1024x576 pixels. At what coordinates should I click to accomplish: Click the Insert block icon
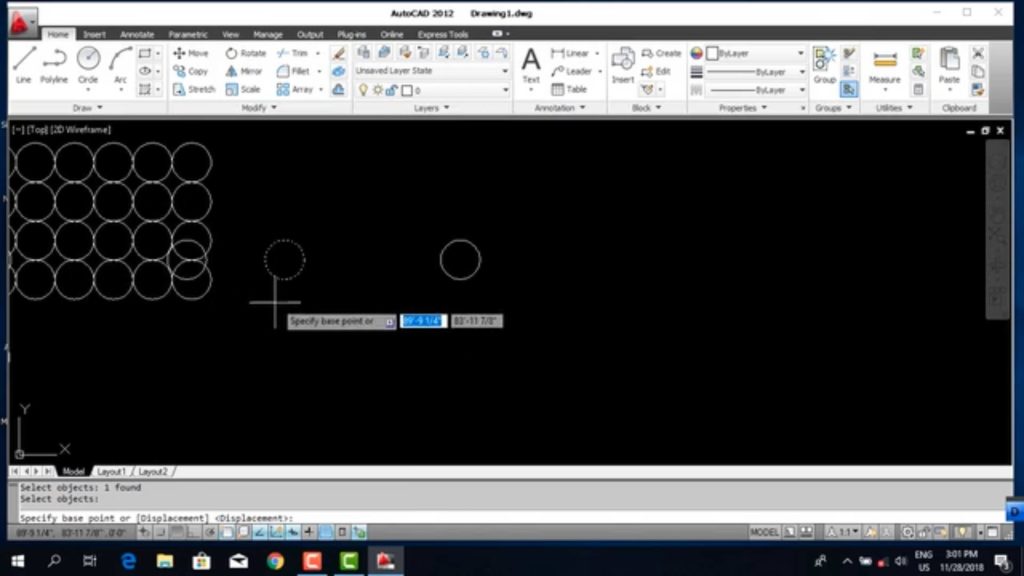click(x=622, y=65)
